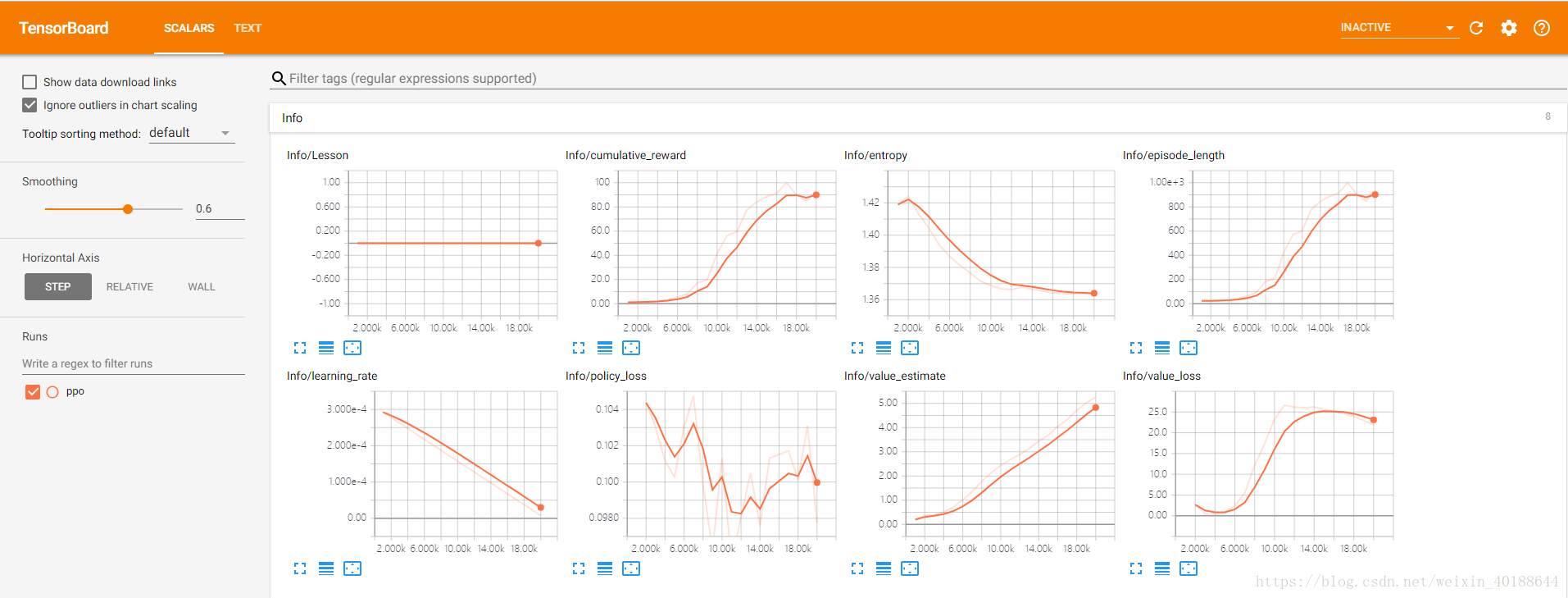The width and height of the screenshot is (1568, 598).
Task: Click the Smoothing slider handle
Action: pyautogui.click(x=128, y=209)
